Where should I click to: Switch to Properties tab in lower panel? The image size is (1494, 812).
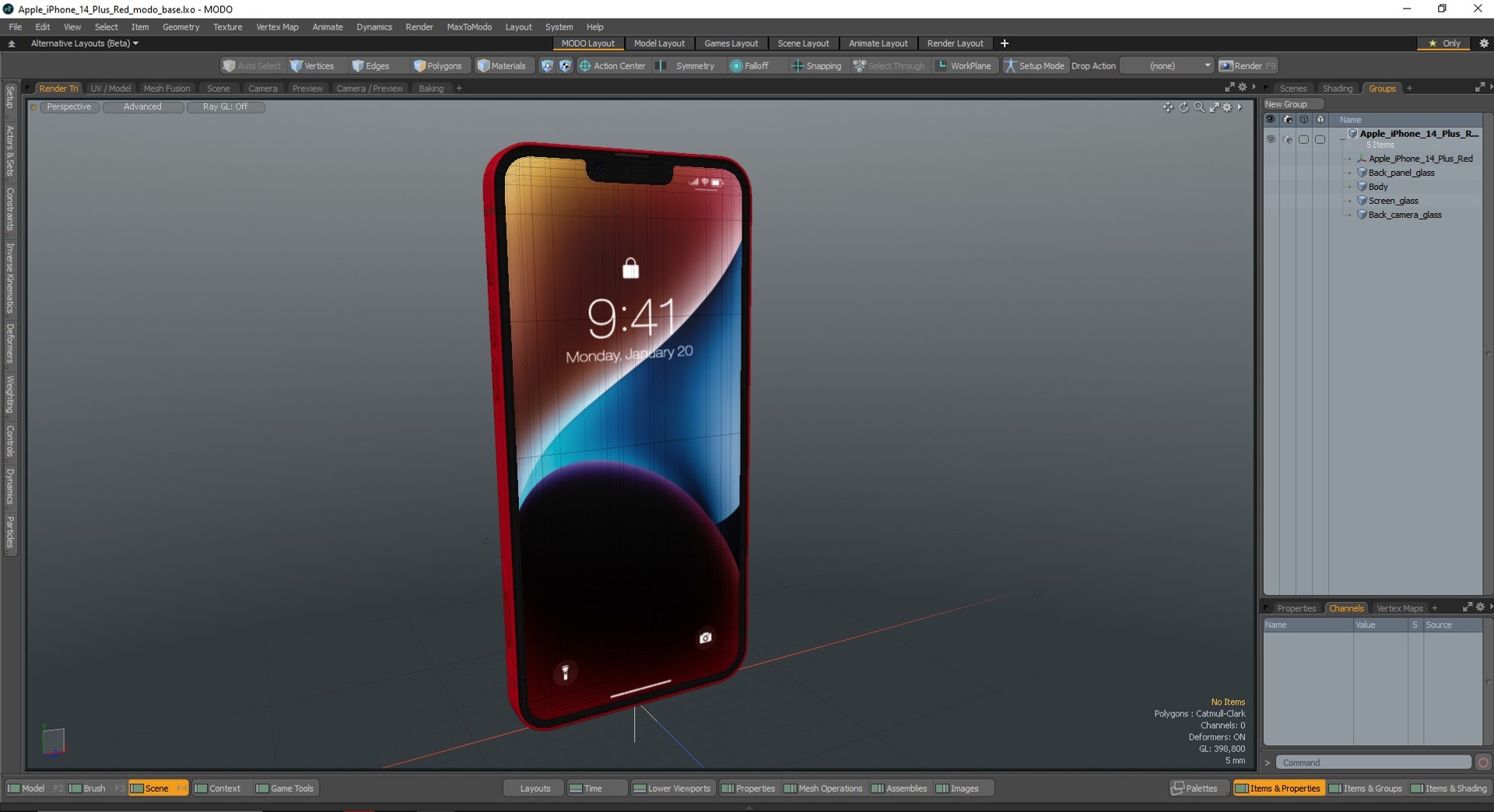tap(1296, 608)
